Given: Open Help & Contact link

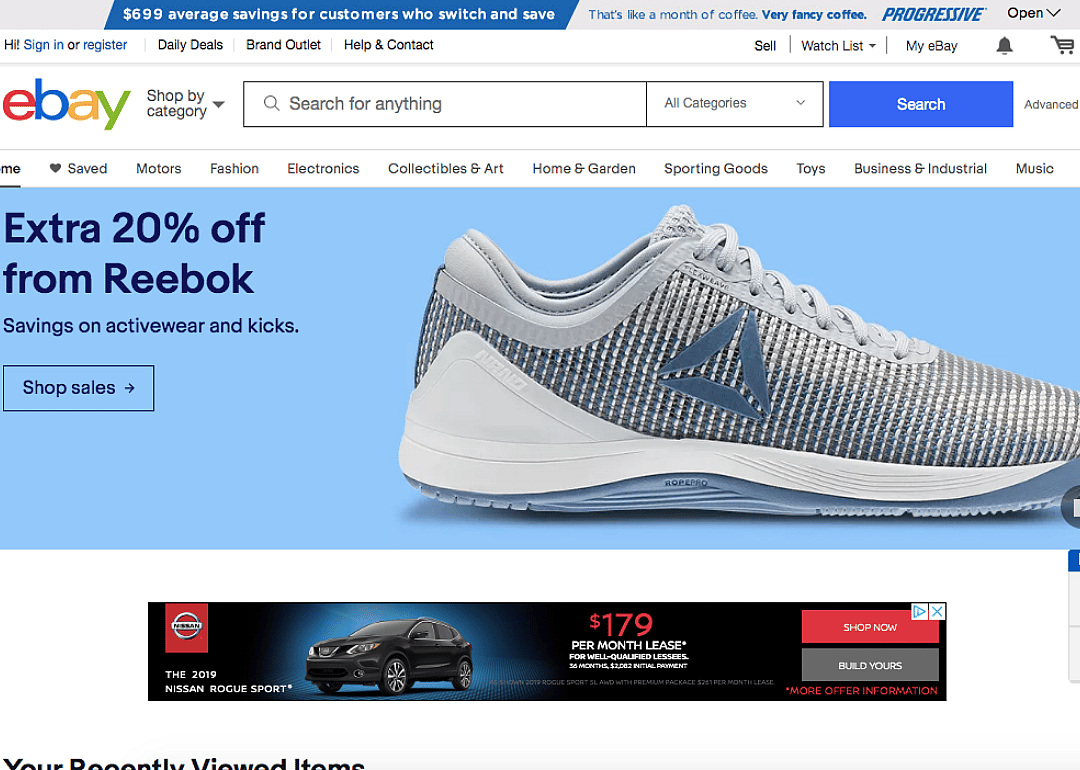Looking at the screenshot, I should tap(388, 45).
